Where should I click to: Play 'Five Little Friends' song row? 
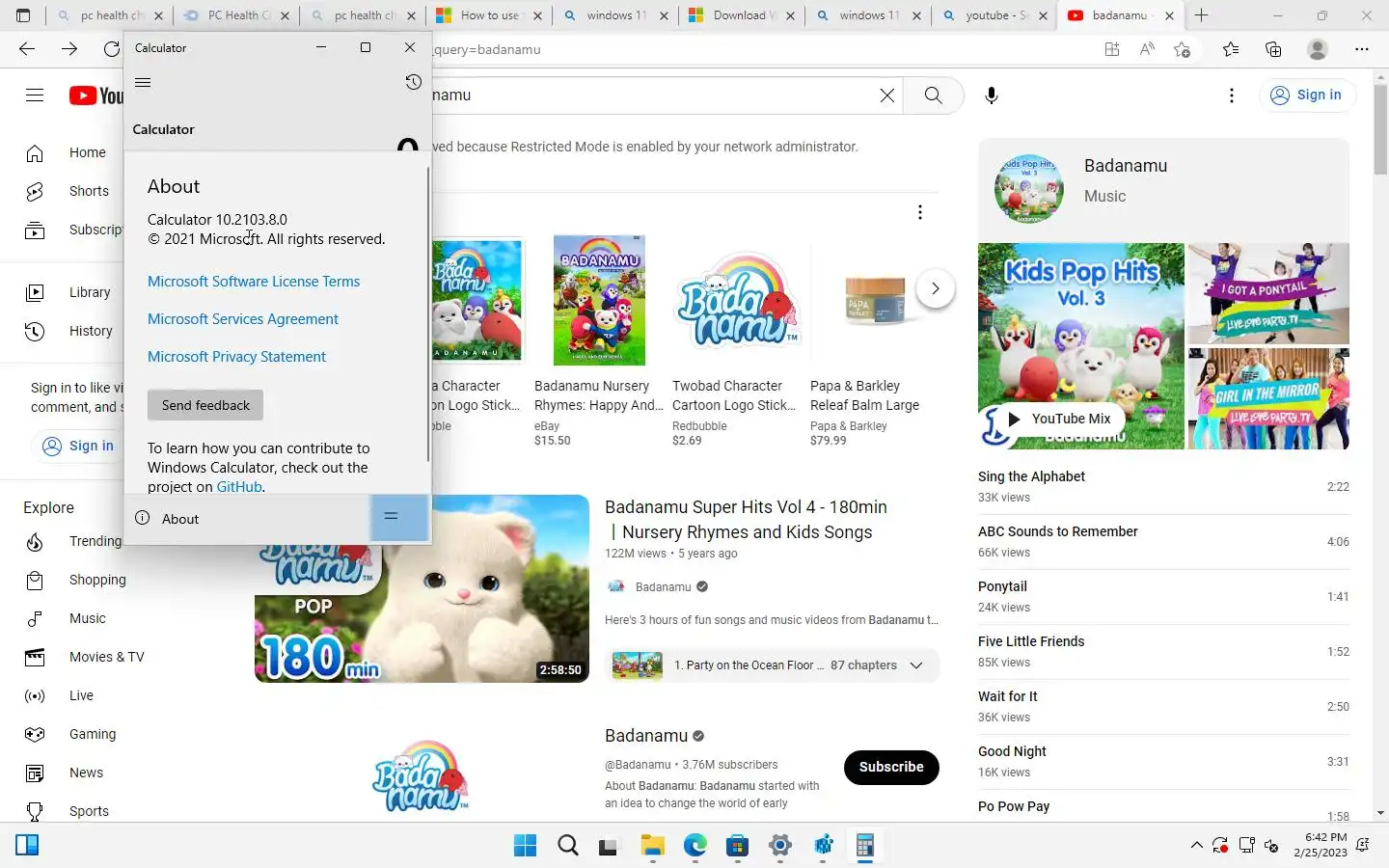[x=1163, y=651]
